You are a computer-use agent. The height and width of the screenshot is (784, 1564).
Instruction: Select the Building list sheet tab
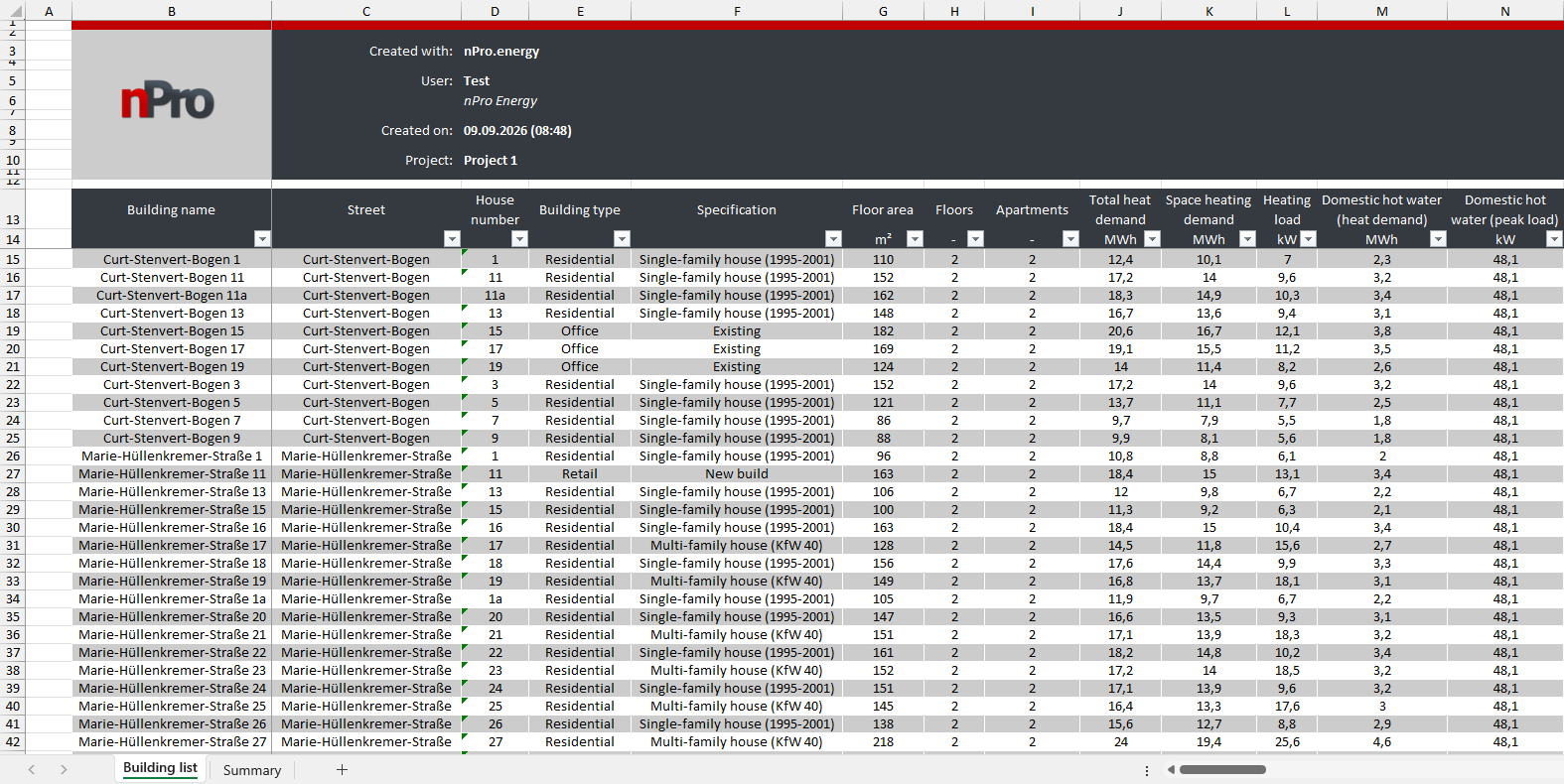tap(160, 768)
